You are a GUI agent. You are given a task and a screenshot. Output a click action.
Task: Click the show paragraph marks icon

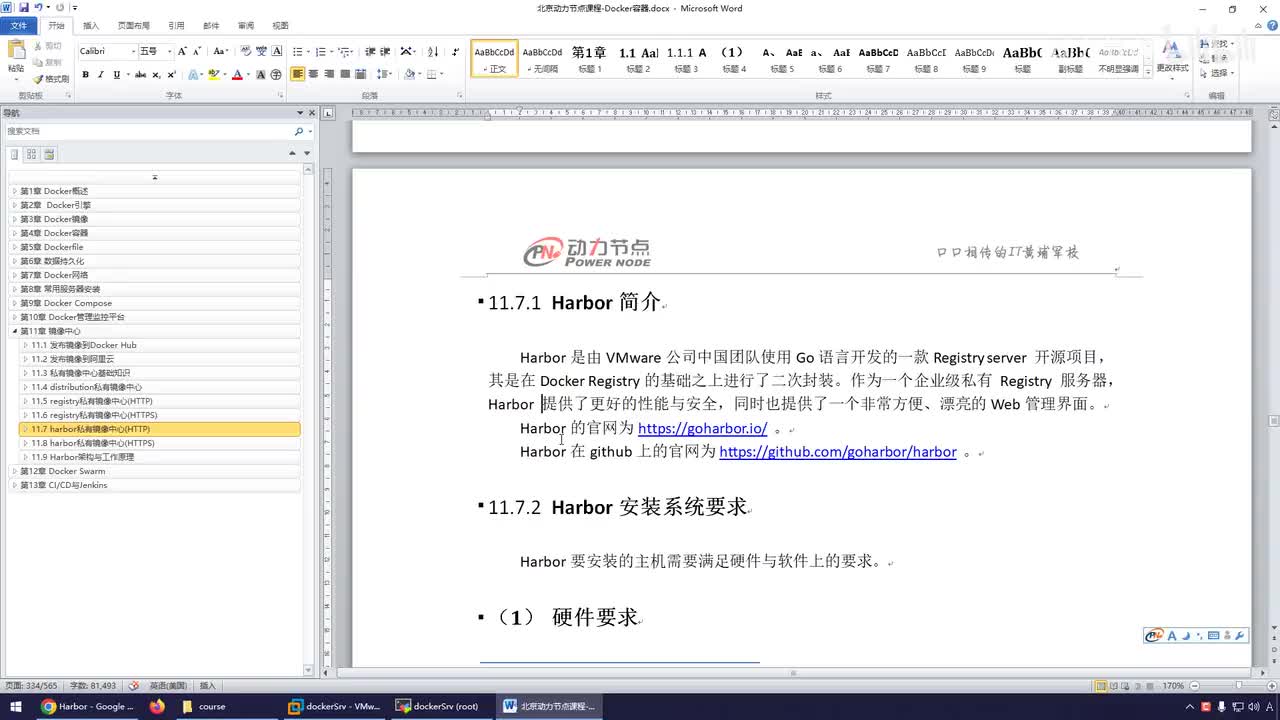[456, 51]
